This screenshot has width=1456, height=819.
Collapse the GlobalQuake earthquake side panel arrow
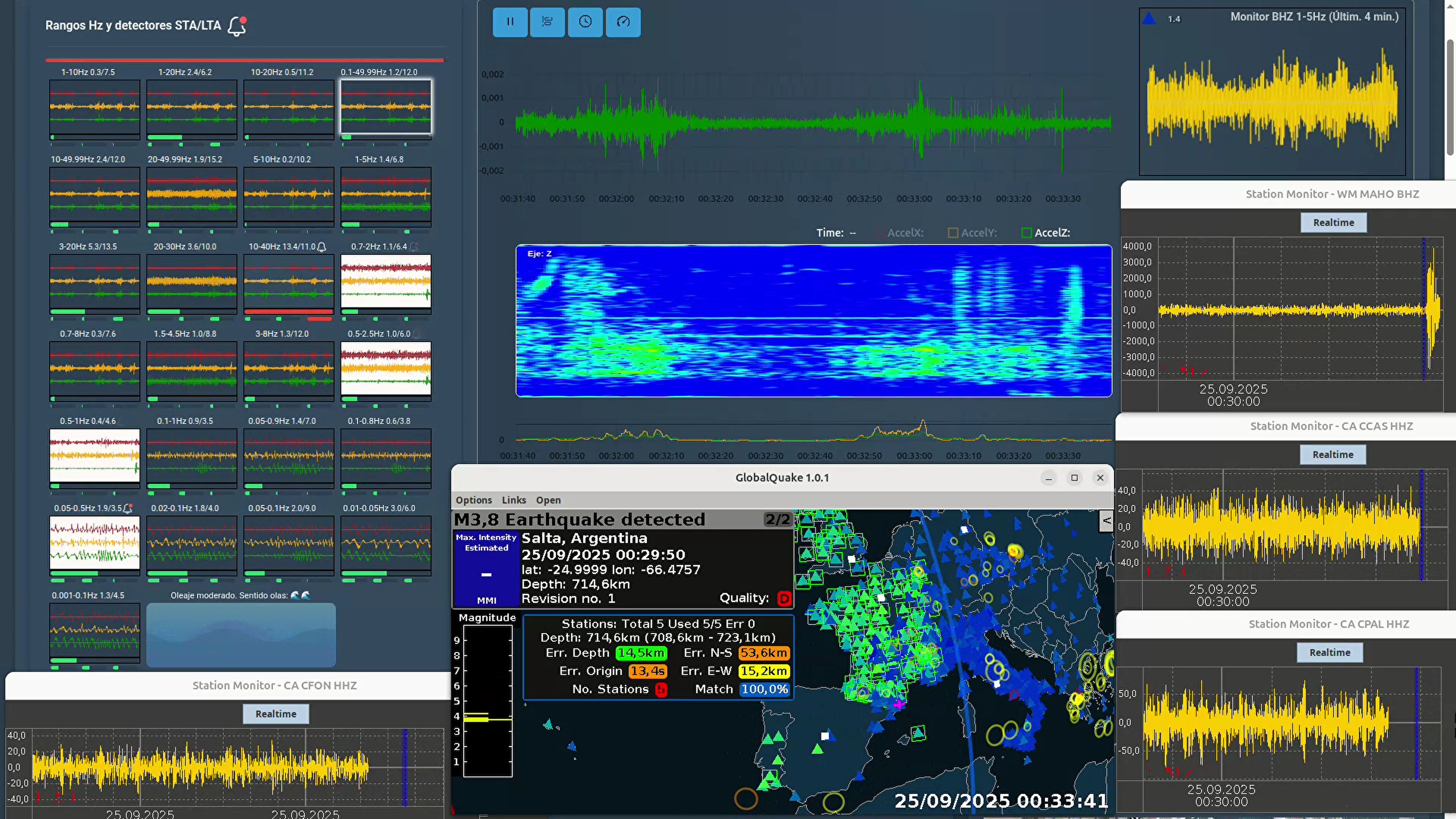1106,521
